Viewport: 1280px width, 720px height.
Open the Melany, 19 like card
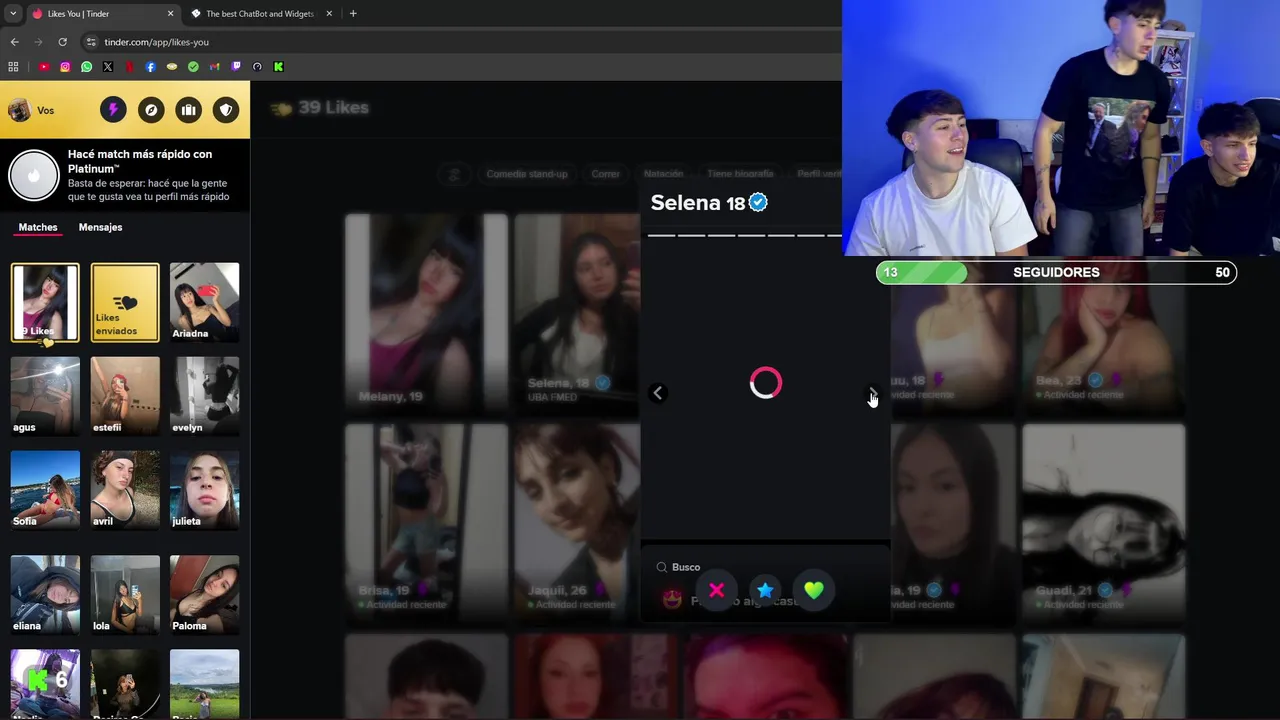coord(426,313)
